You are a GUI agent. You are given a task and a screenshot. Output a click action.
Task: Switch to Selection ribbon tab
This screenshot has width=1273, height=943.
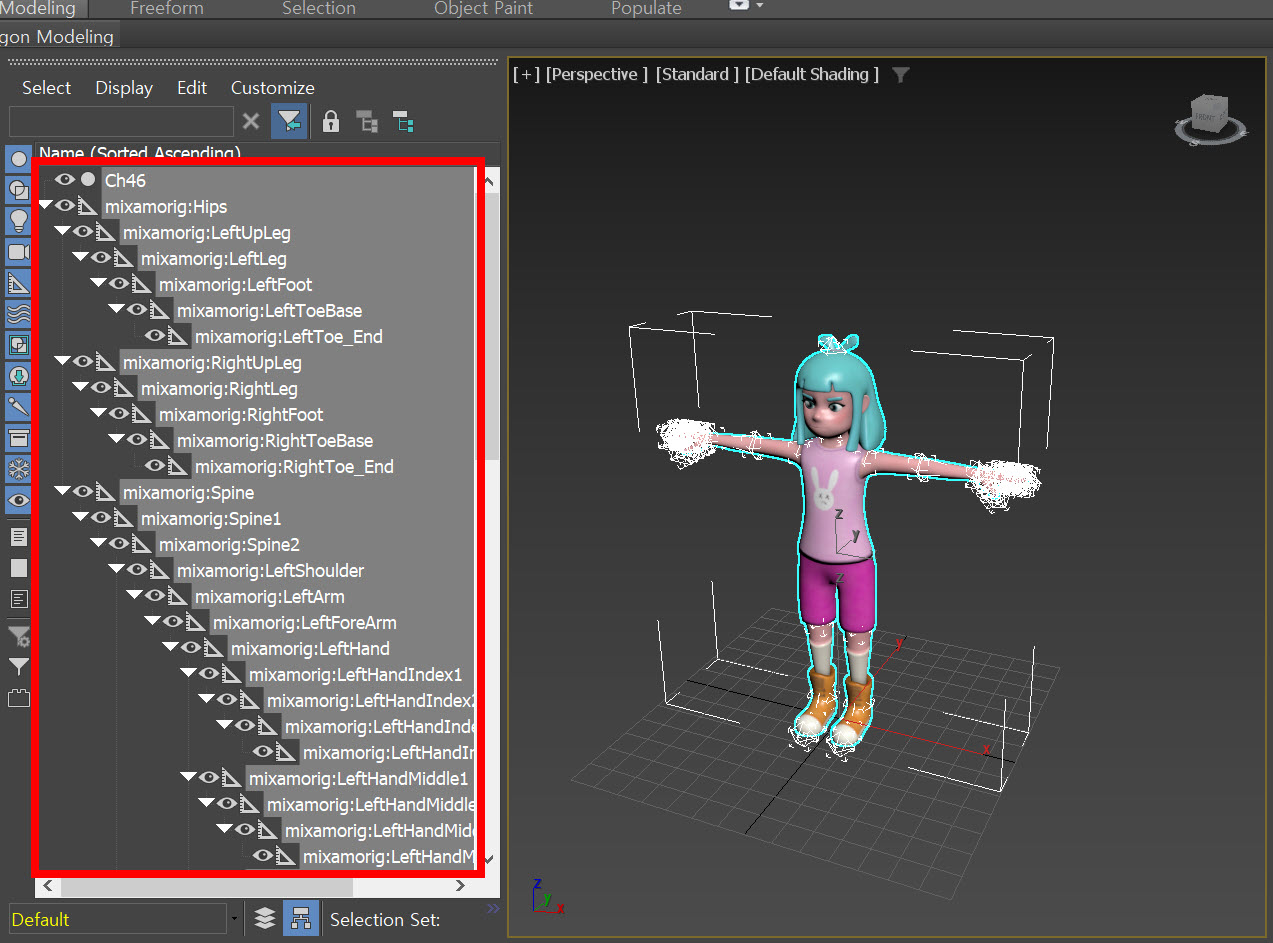coord(319,8)
